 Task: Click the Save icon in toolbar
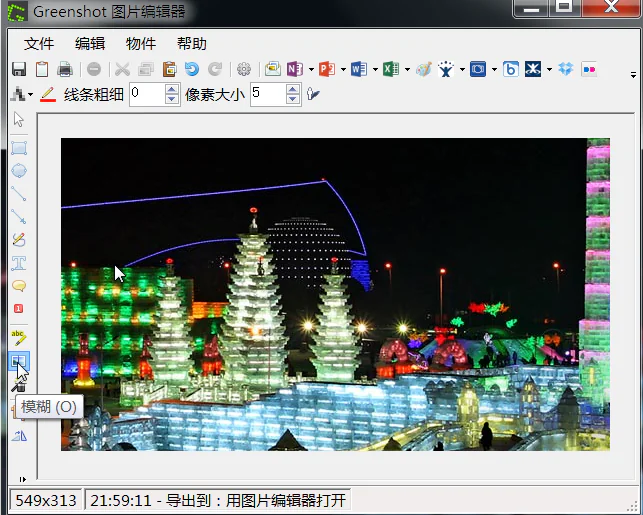point(19,69)
